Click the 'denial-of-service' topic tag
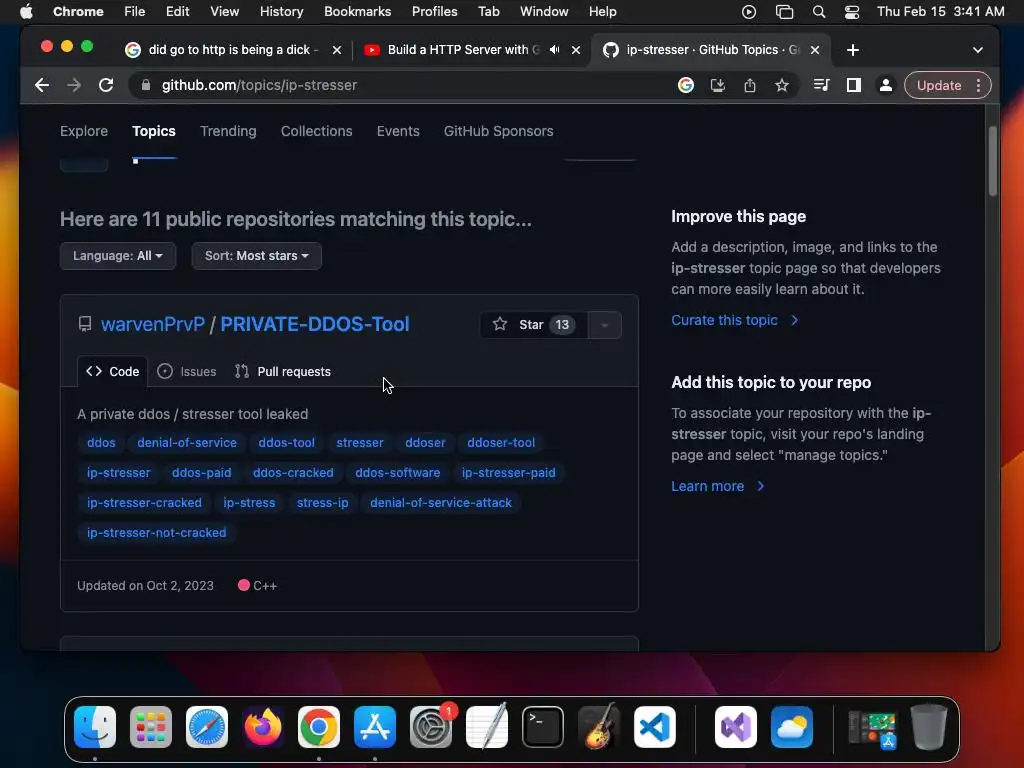The width and height of the screenshot is (1024, 768). coord(187,443)
